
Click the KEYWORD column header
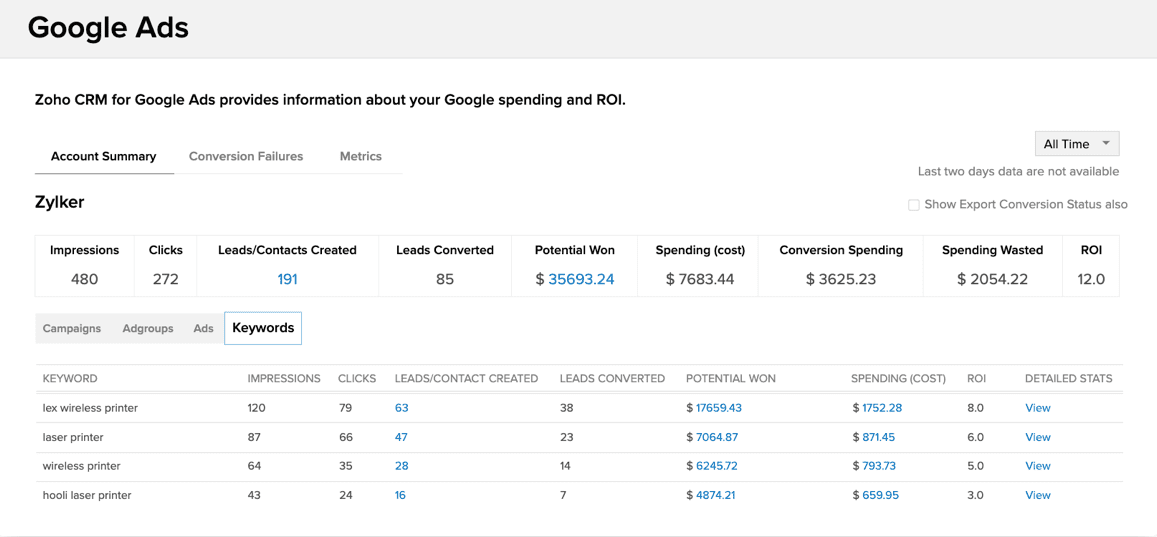tap(70, 378)
